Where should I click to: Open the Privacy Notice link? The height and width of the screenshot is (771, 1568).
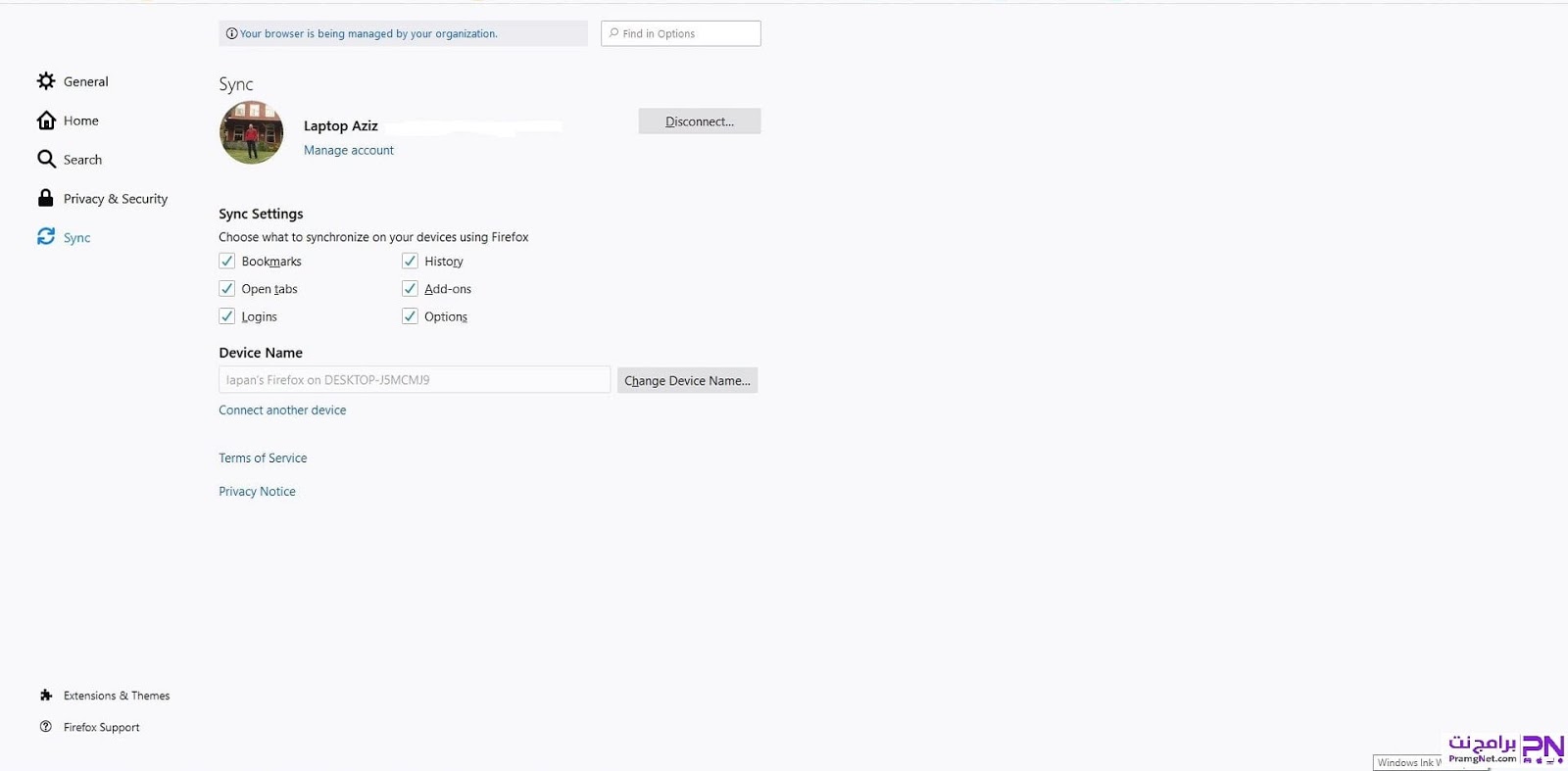tap(257, 492)
